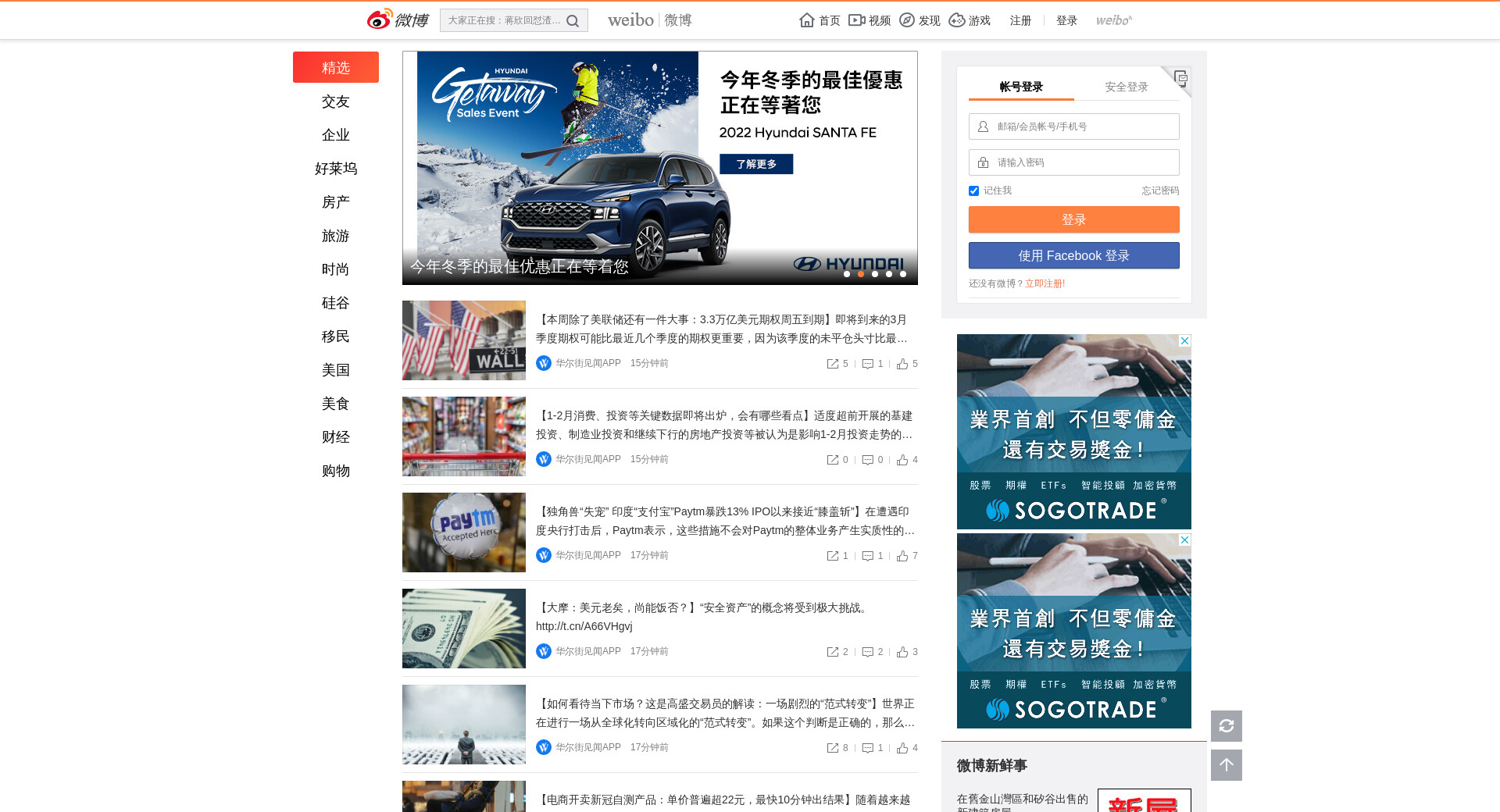The width and height of the screenshot is (1500, 812).
Task: Click the search magnifier icon
Action: pyautogui.click(x=573, y=21)
